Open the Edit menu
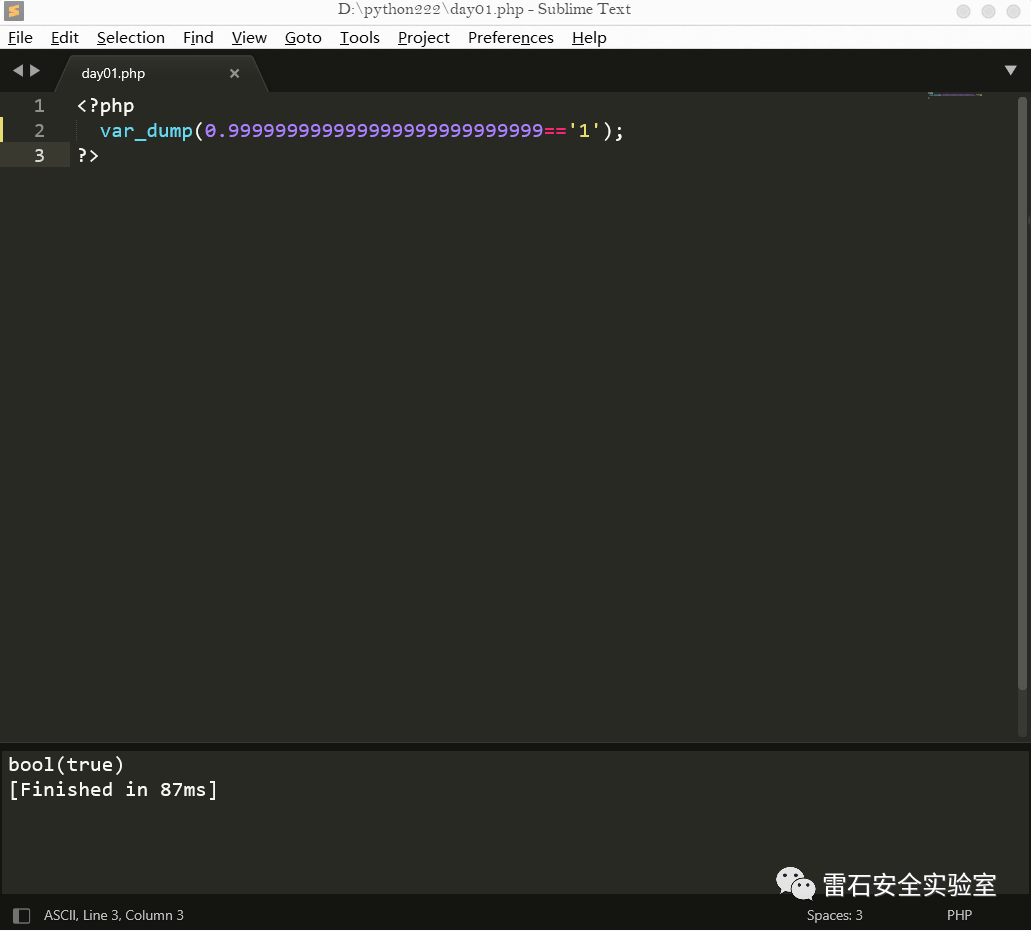 point(65,38)
